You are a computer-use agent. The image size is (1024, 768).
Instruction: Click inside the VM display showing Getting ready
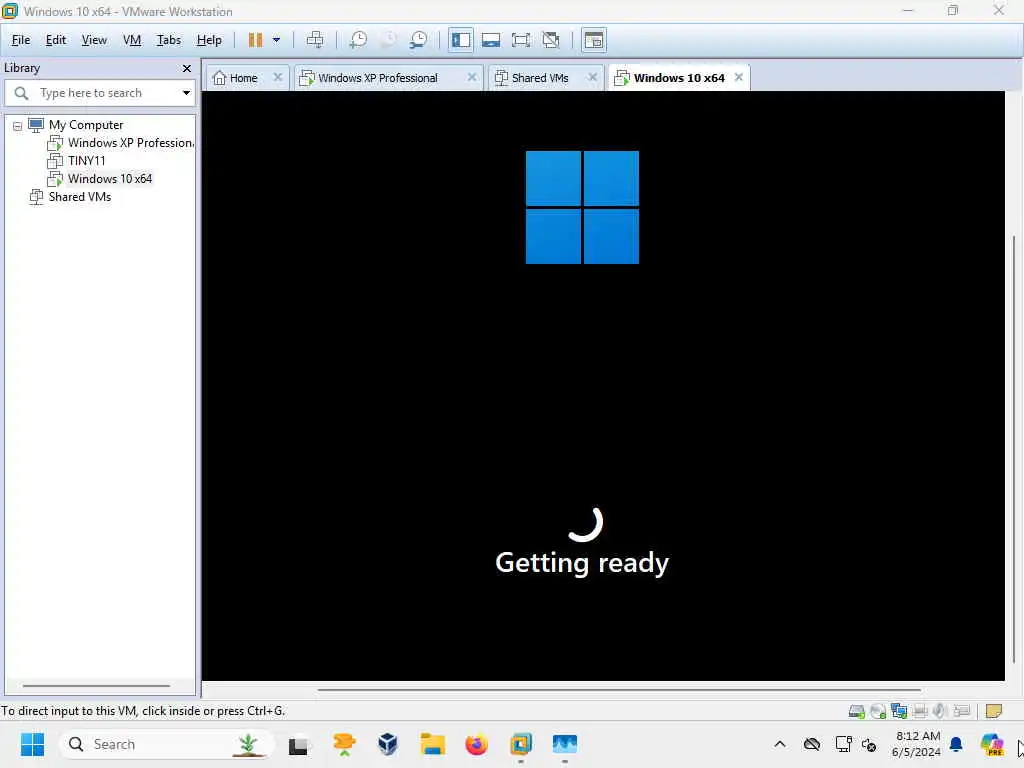pyautogui.click(x=603, y=385)
